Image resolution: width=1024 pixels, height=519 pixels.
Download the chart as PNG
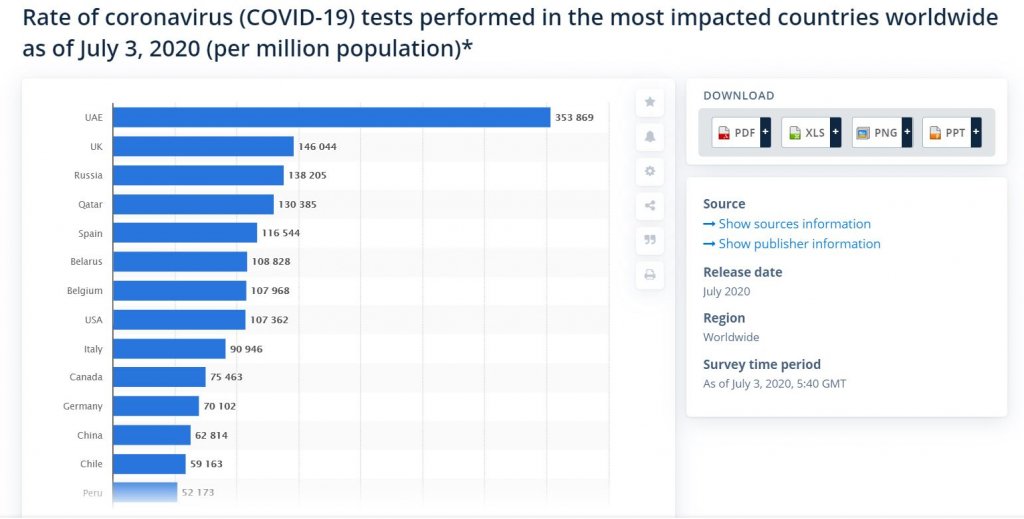(x=877, y=132)
